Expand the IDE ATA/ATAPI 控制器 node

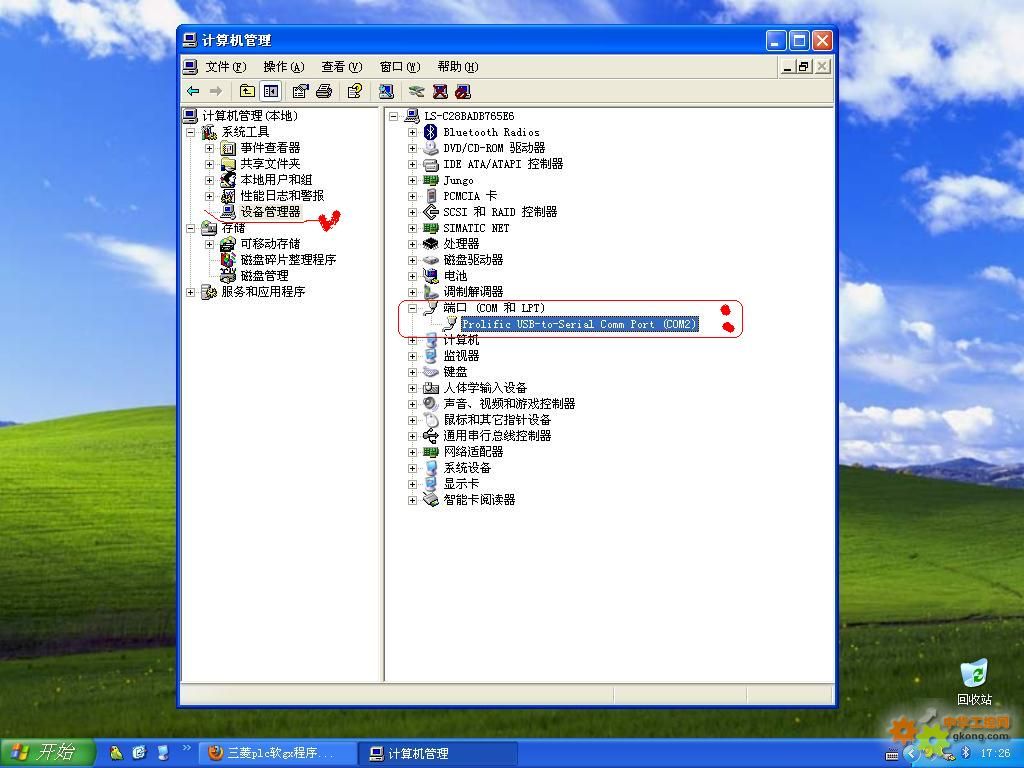pos(412,165)
